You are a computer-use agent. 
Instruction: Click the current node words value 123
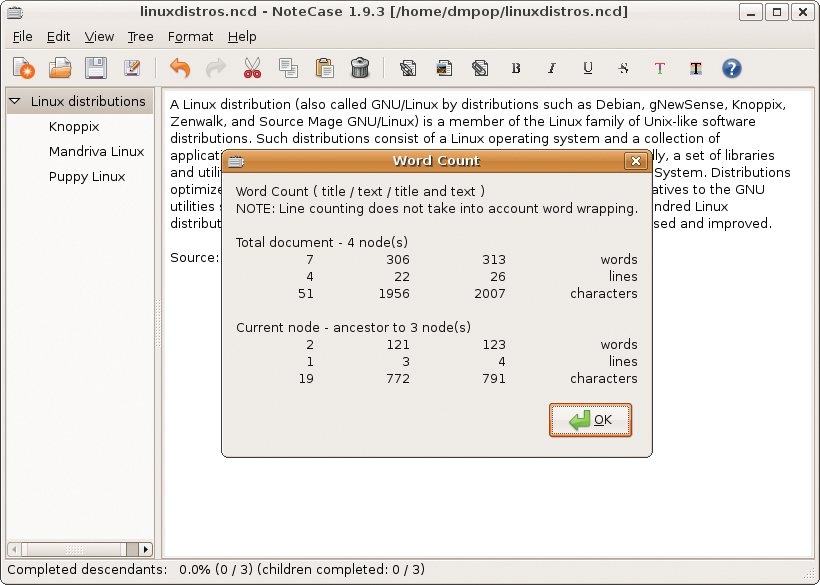pos(494,345)
